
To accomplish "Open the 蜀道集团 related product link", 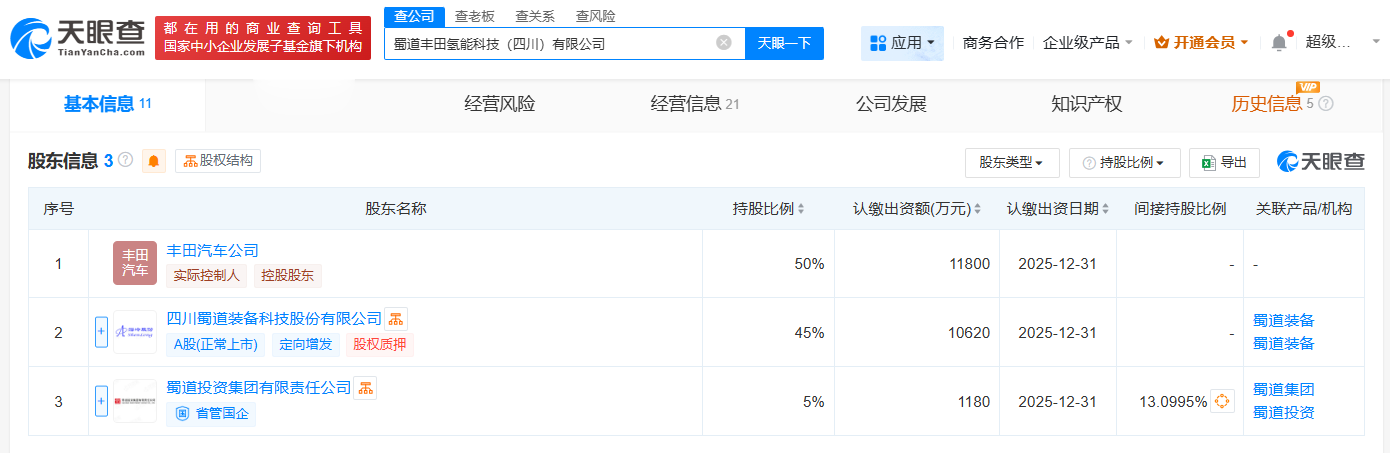I will point(1284,390).
